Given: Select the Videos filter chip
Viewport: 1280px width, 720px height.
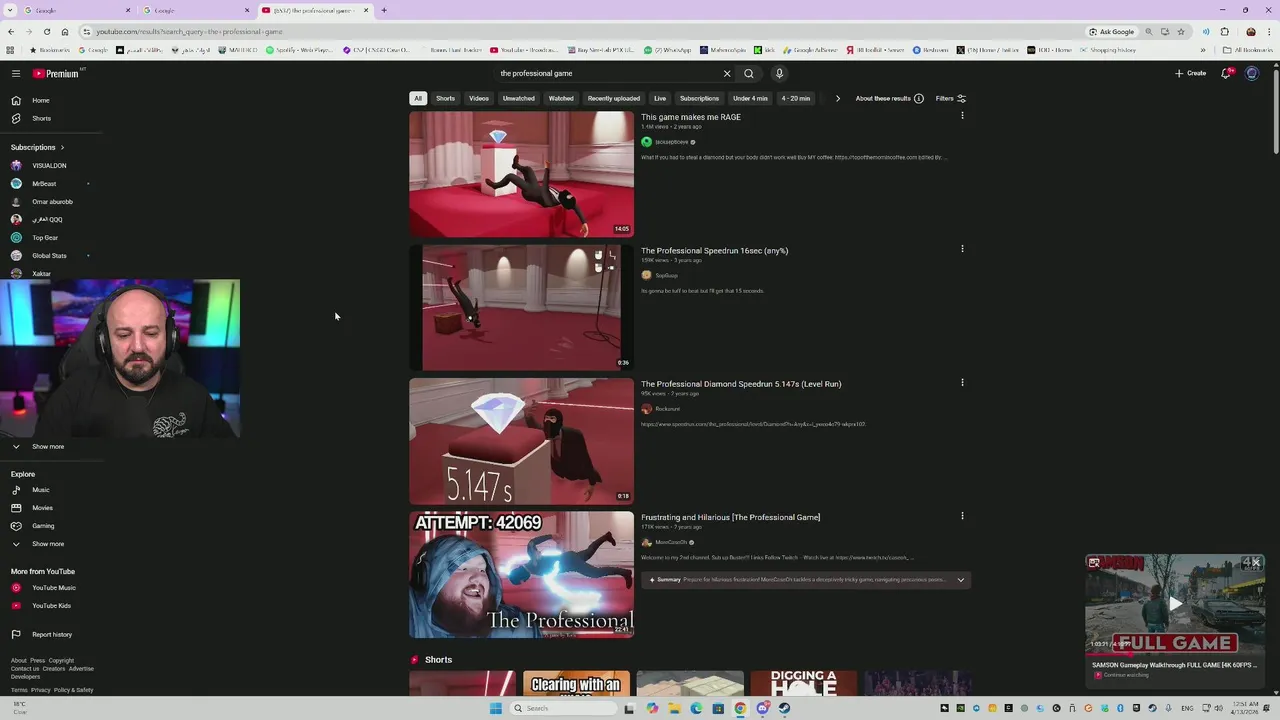Looking at the screenshot, I should tap(479, 98).
